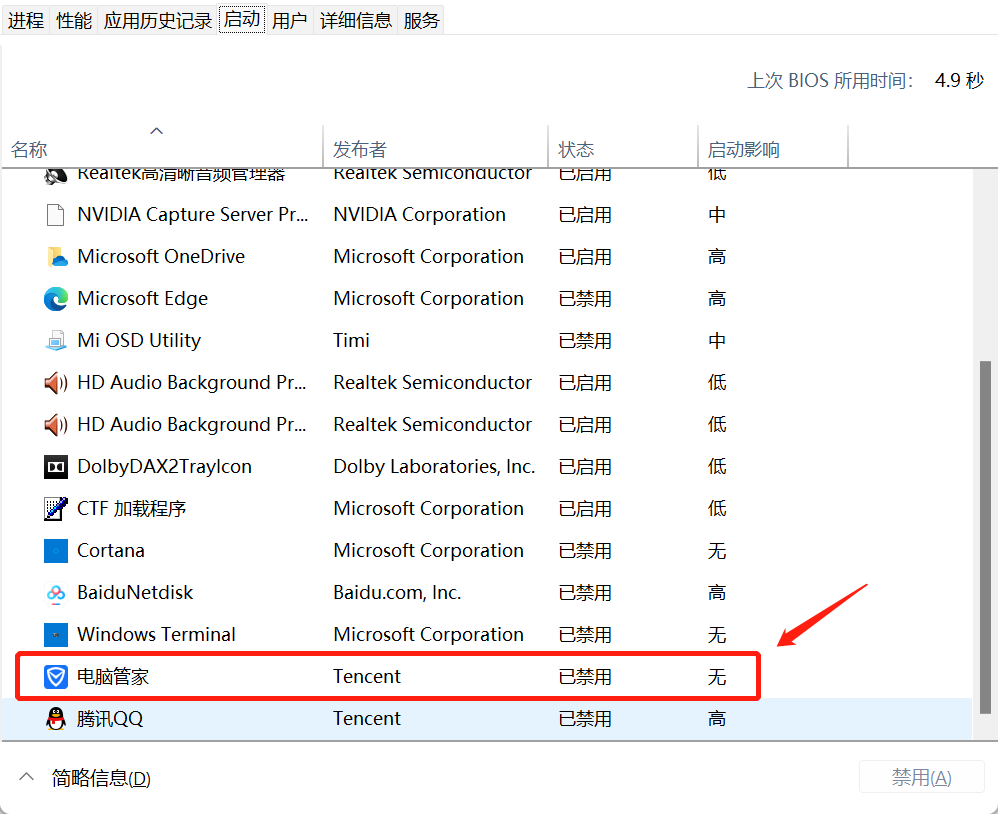Click the Microsoft OneDrive cloud icon
The height and width of the screenshot is (814, 998).
point(57,257)
